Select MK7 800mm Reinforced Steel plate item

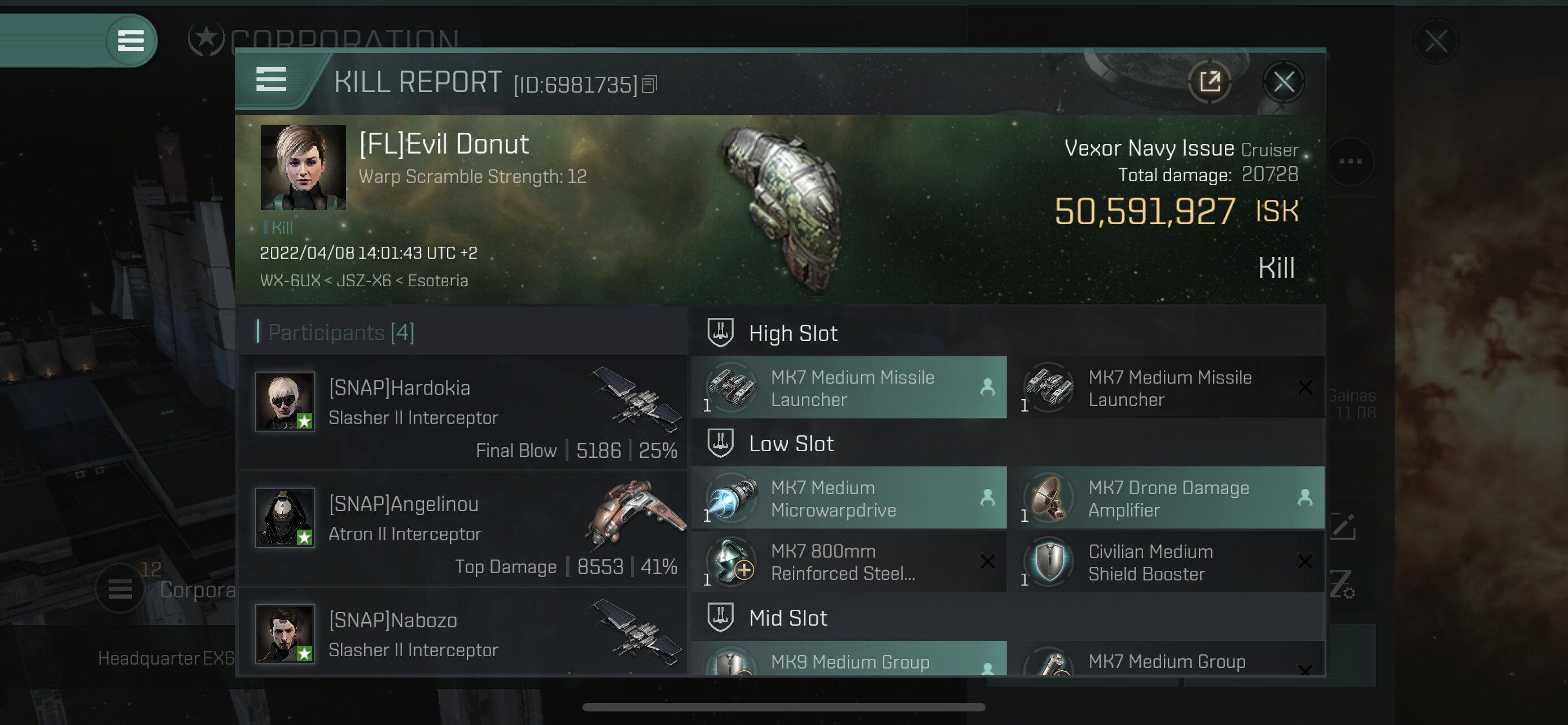tap(848, 562)
